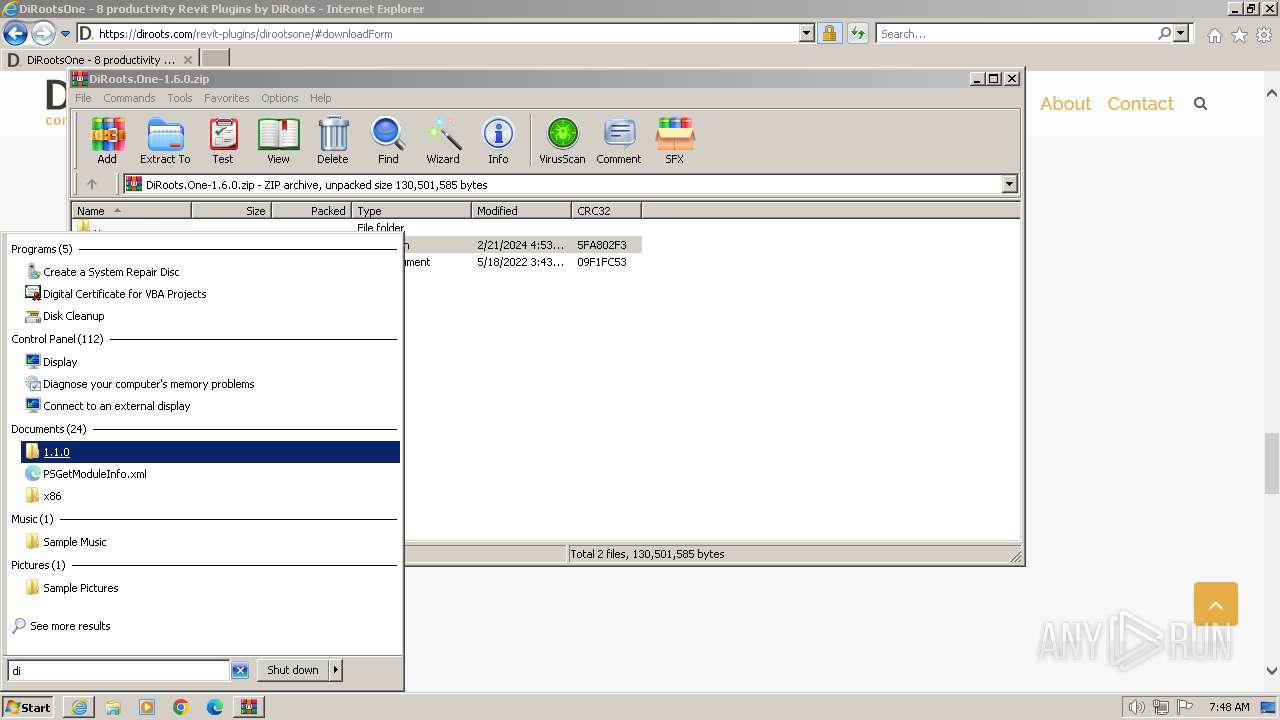Screen dimensions: 1280x720
Task: Click the Windows Start button
Action: 28,707
